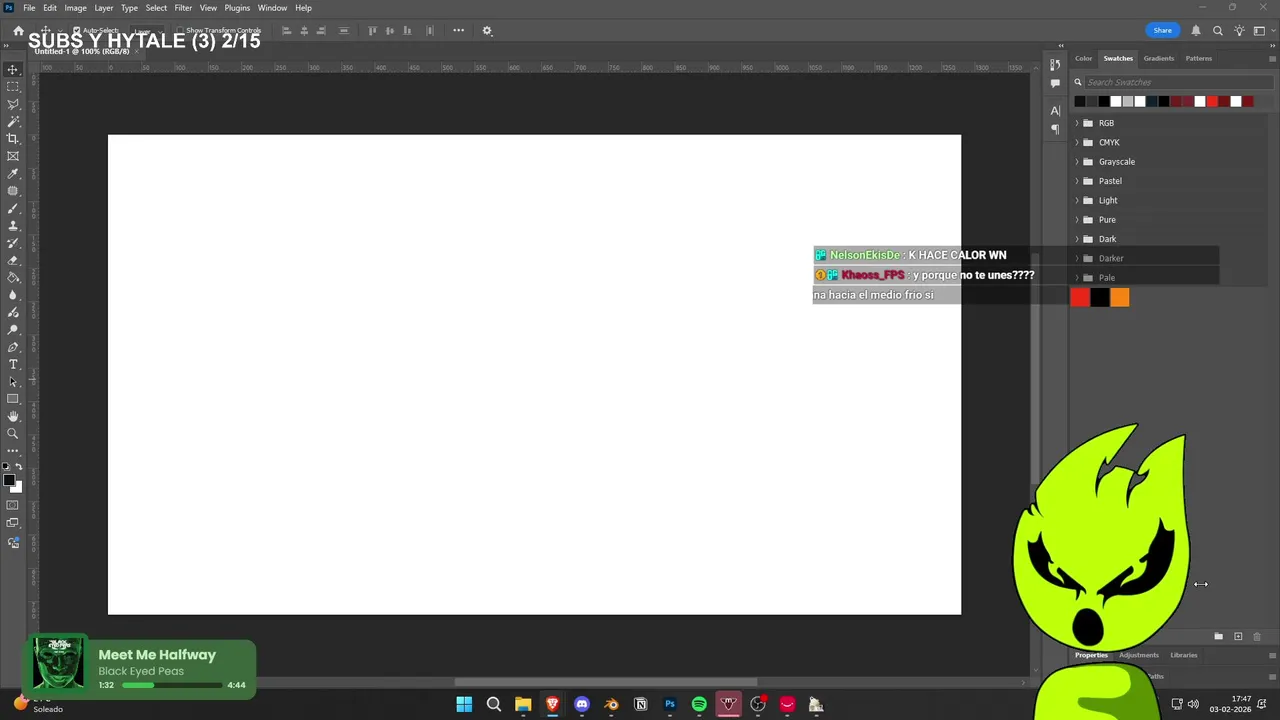
Task: Swap foreground and background colors
Action: point(19,467)
